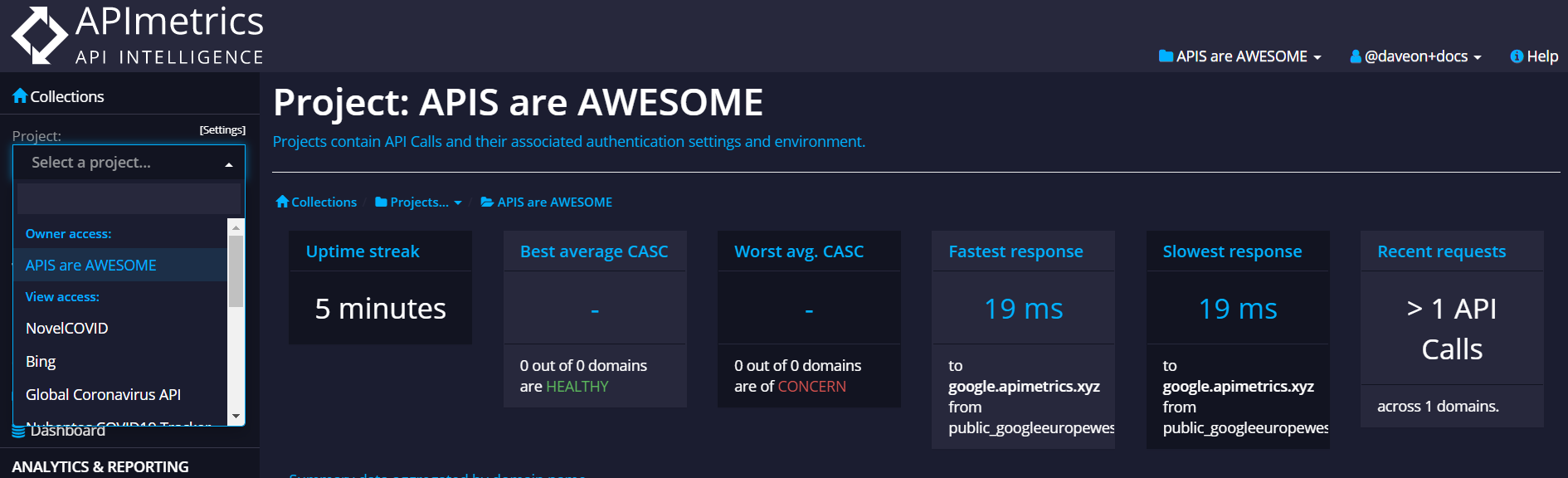Click the project description sentence
The width and height of the screenshot is (1568, 478).
pyautogui.click(x=569, y=142)
